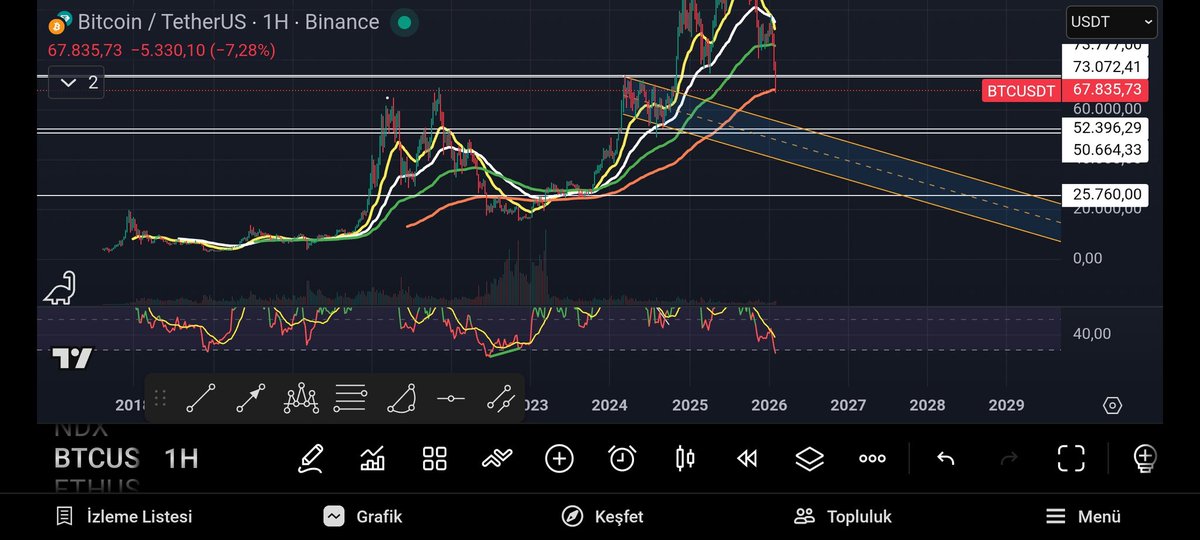Open chart settings hexagon icon
The width and height of the screenshot is (1200, 540).
click(1112, 405)
